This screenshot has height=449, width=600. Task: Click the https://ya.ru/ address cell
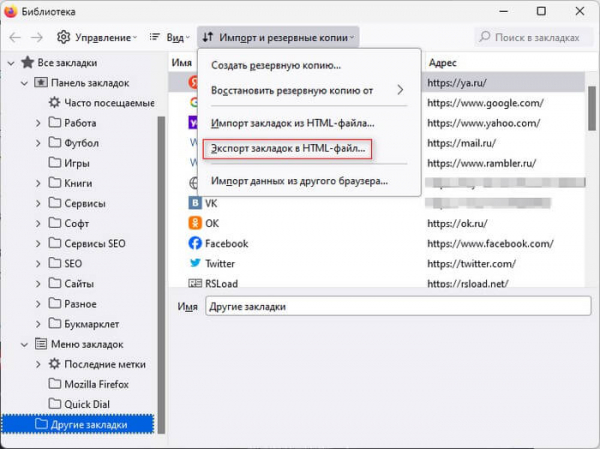[457, 83]
